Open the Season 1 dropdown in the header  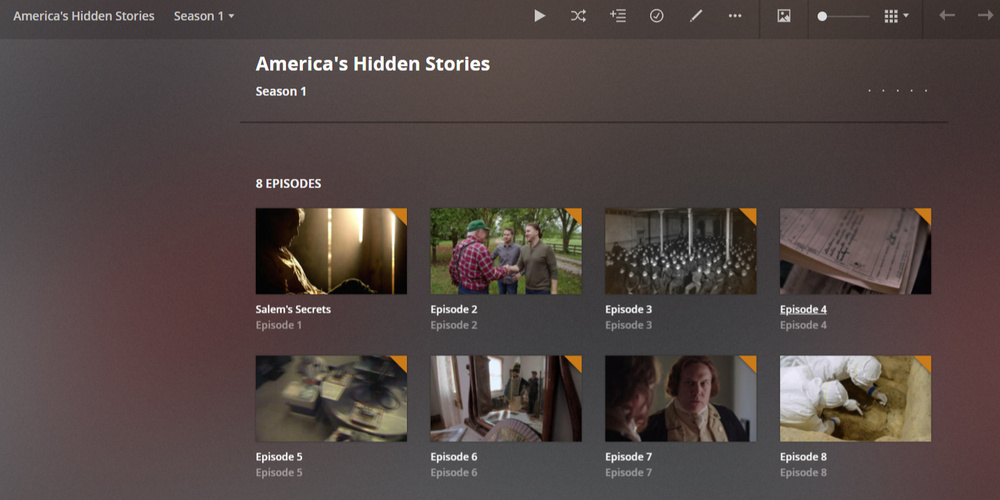click(204, 16)
